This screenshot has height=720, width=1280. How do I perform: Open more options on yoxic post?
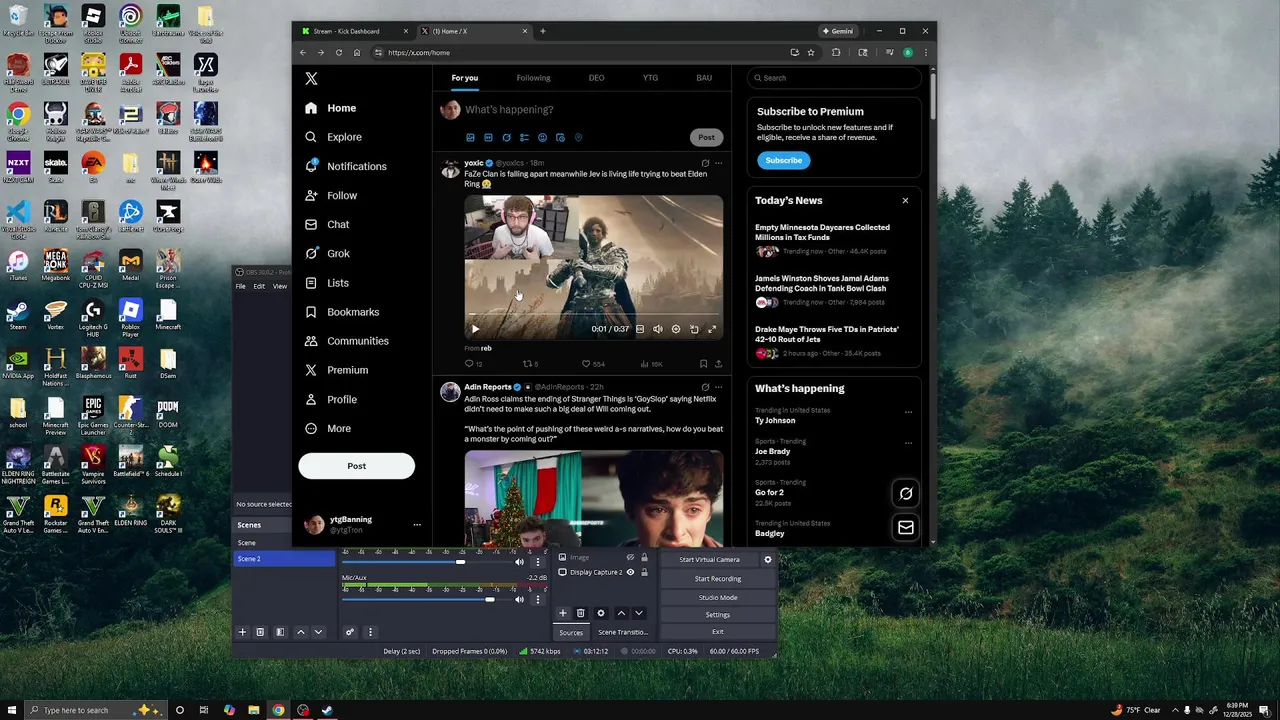[718, 163]
